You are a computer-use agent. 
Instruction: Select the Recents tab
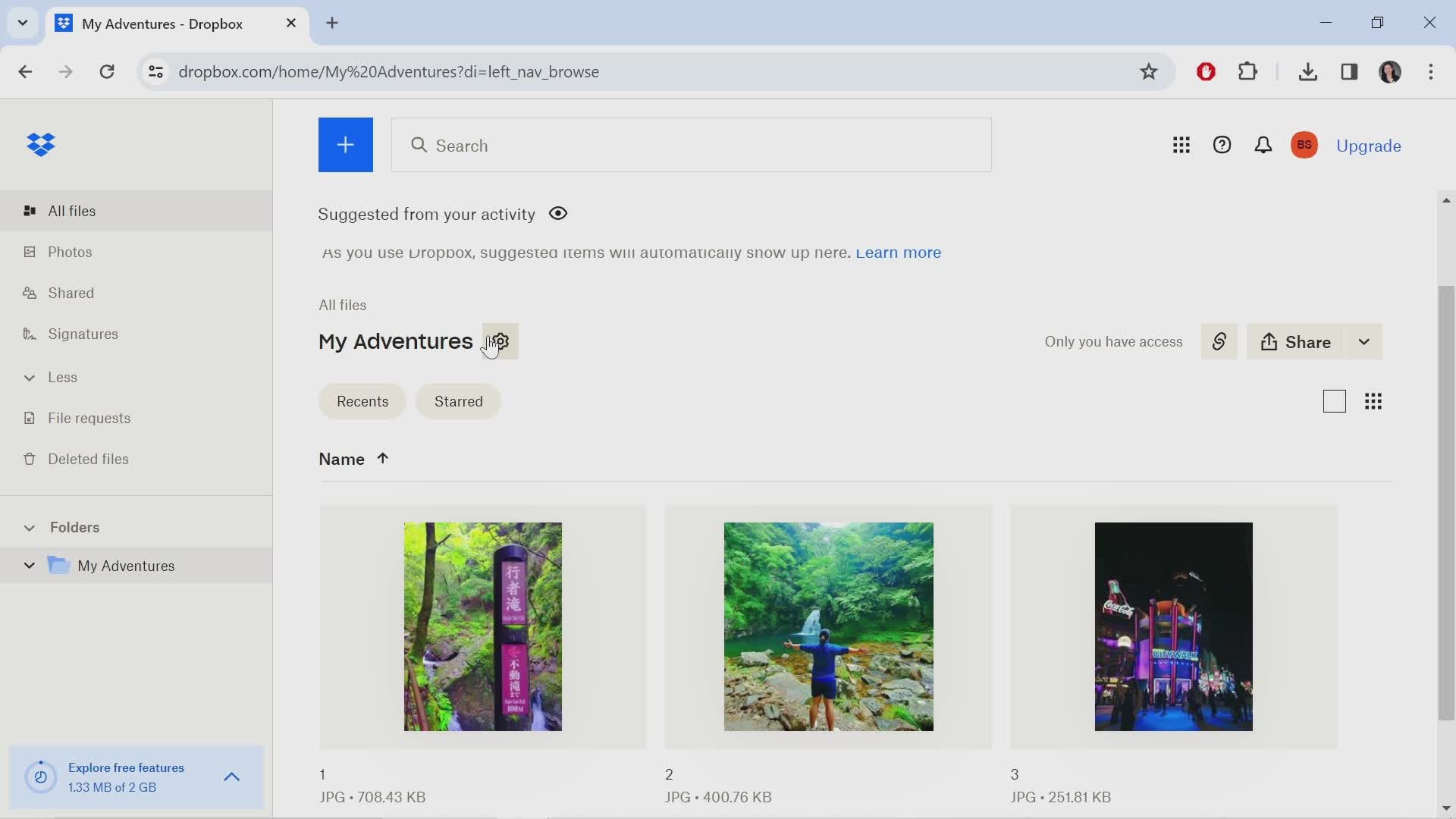pyautogui.click(x=363, y=401)
